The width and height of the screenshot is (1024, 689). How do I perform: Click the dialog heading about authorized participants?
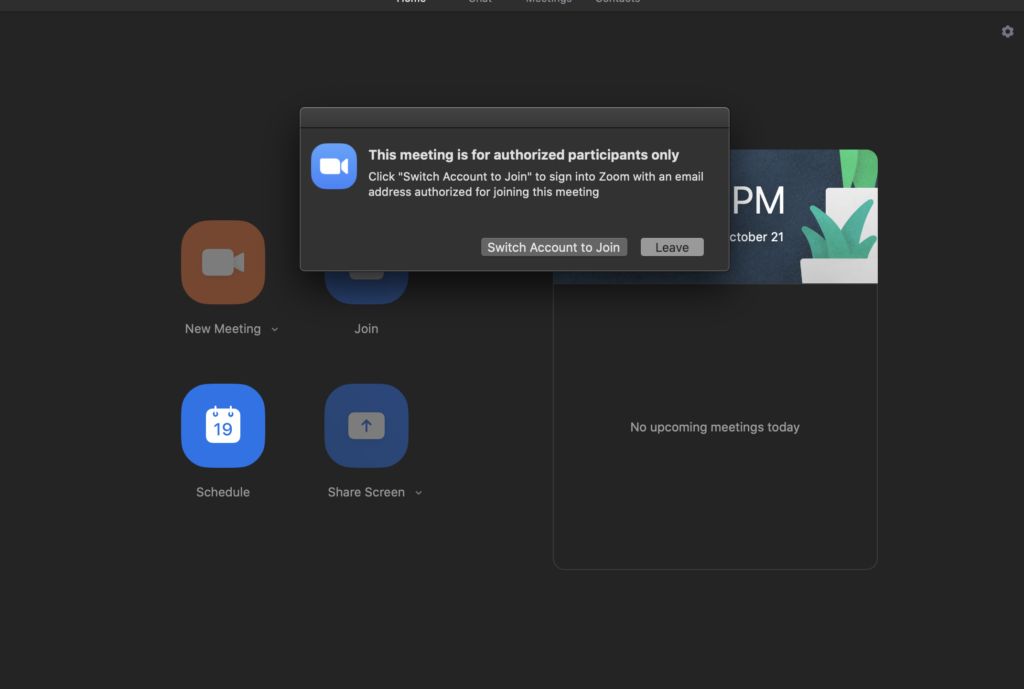click(523, 155)
